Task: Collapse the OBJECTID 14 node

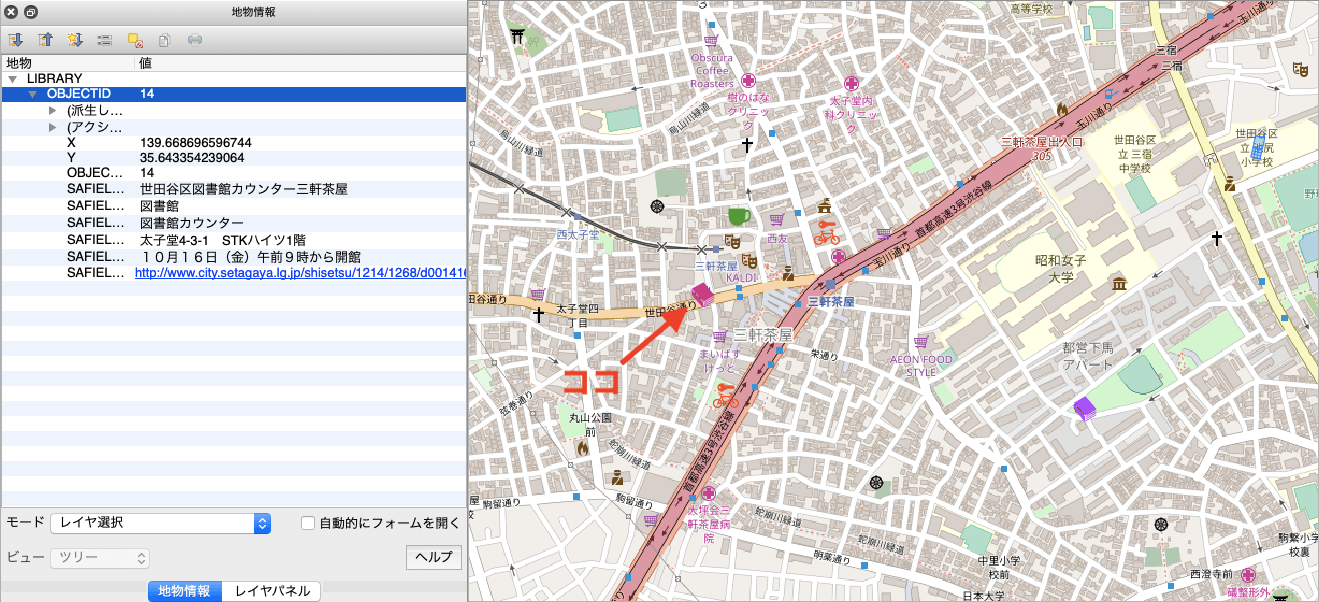Action: [33, 94]
